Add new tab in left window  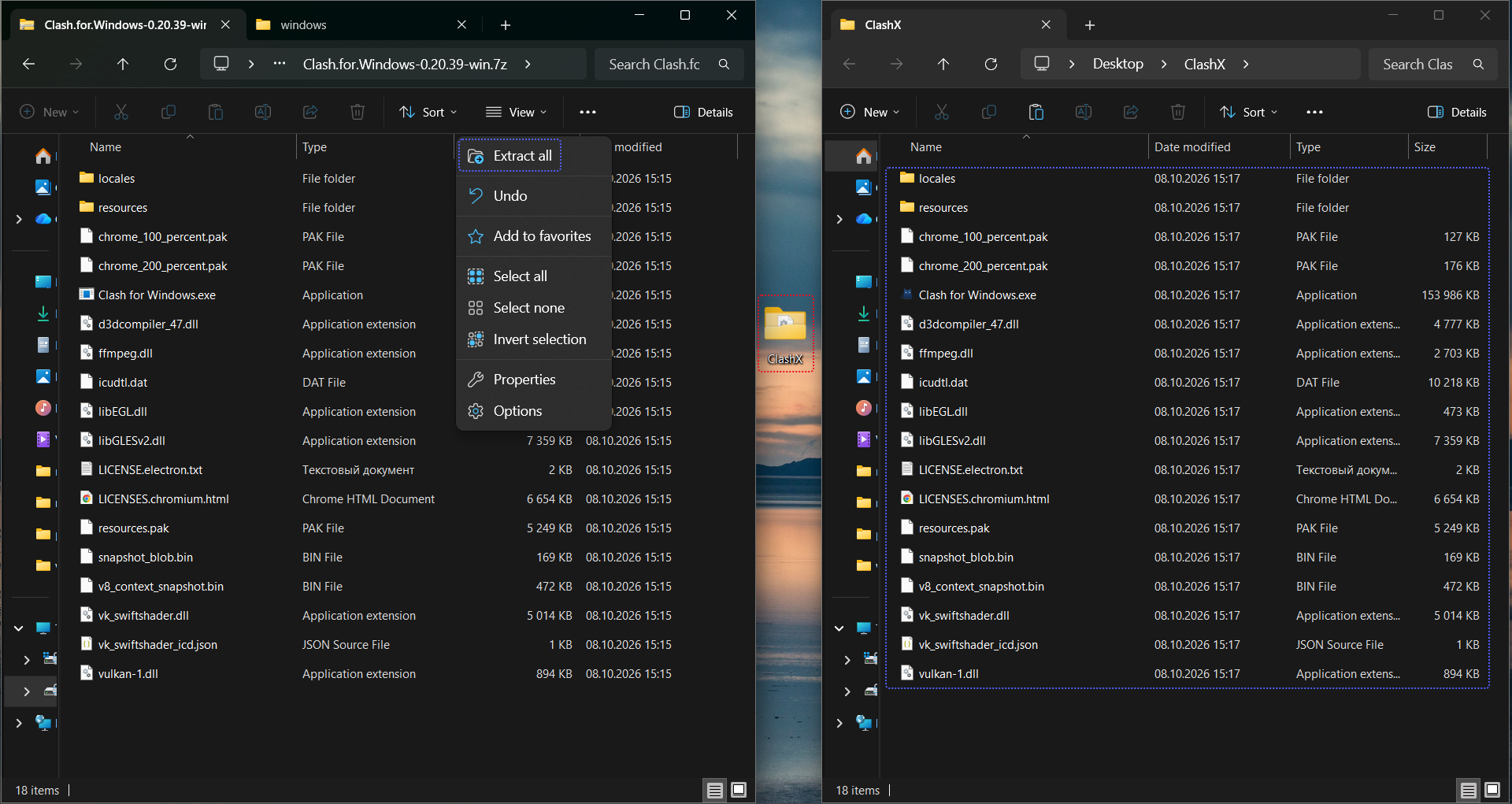[506, 25]
